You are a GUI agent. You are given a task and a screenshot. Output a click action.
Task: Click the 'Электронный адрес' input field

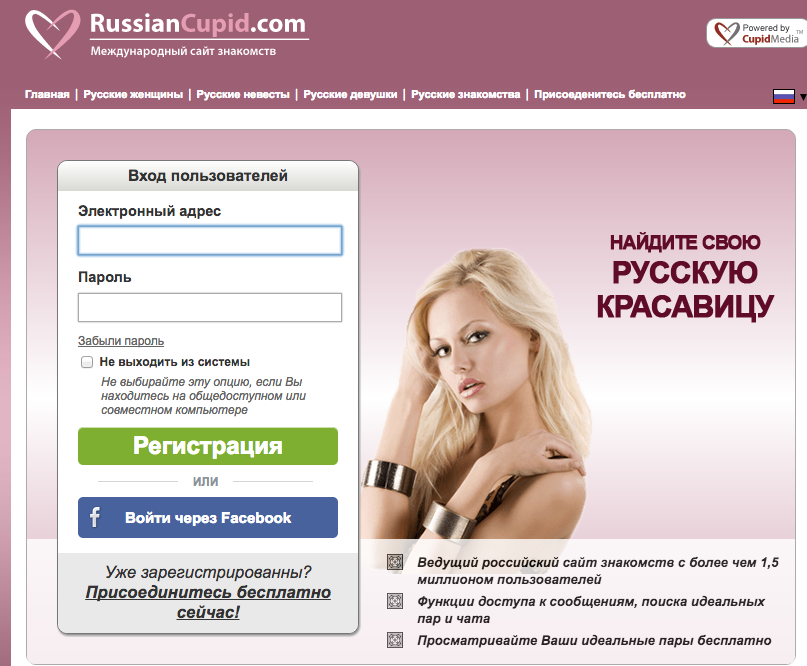pyautogui.click(x=210, y=240)
